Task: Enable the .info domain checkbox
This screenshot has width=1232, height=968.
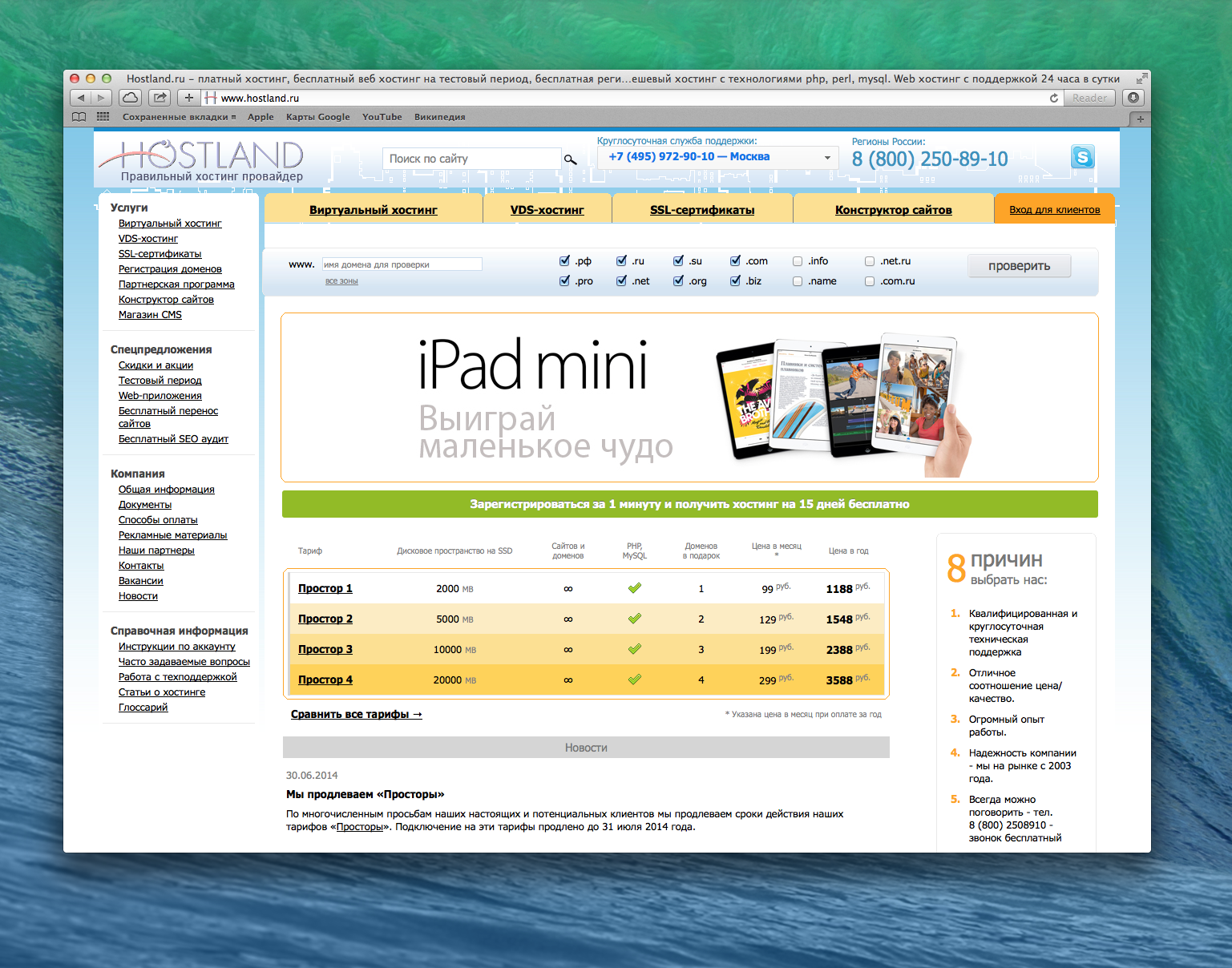Action: (798, 261)
